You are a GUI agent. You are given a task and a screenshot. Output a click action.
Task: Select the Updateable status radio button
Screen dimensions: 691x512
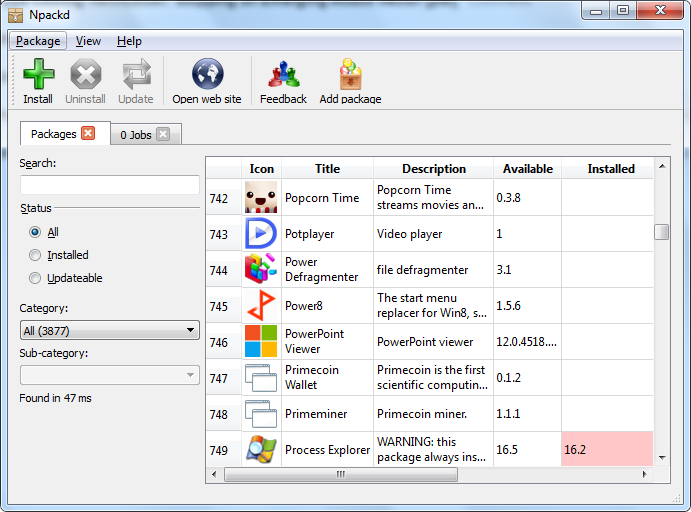35,278
